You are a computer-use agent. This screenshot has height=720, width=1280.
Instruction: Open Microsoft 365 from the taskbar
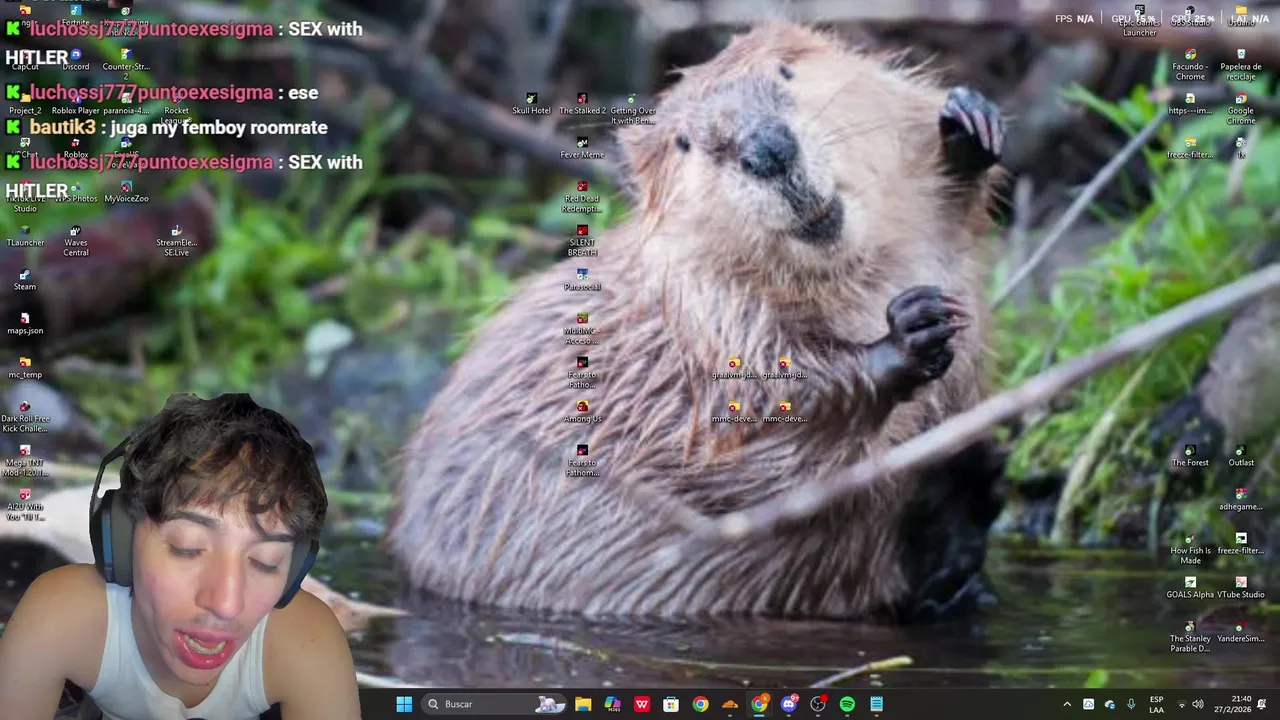tap(612, 704)
